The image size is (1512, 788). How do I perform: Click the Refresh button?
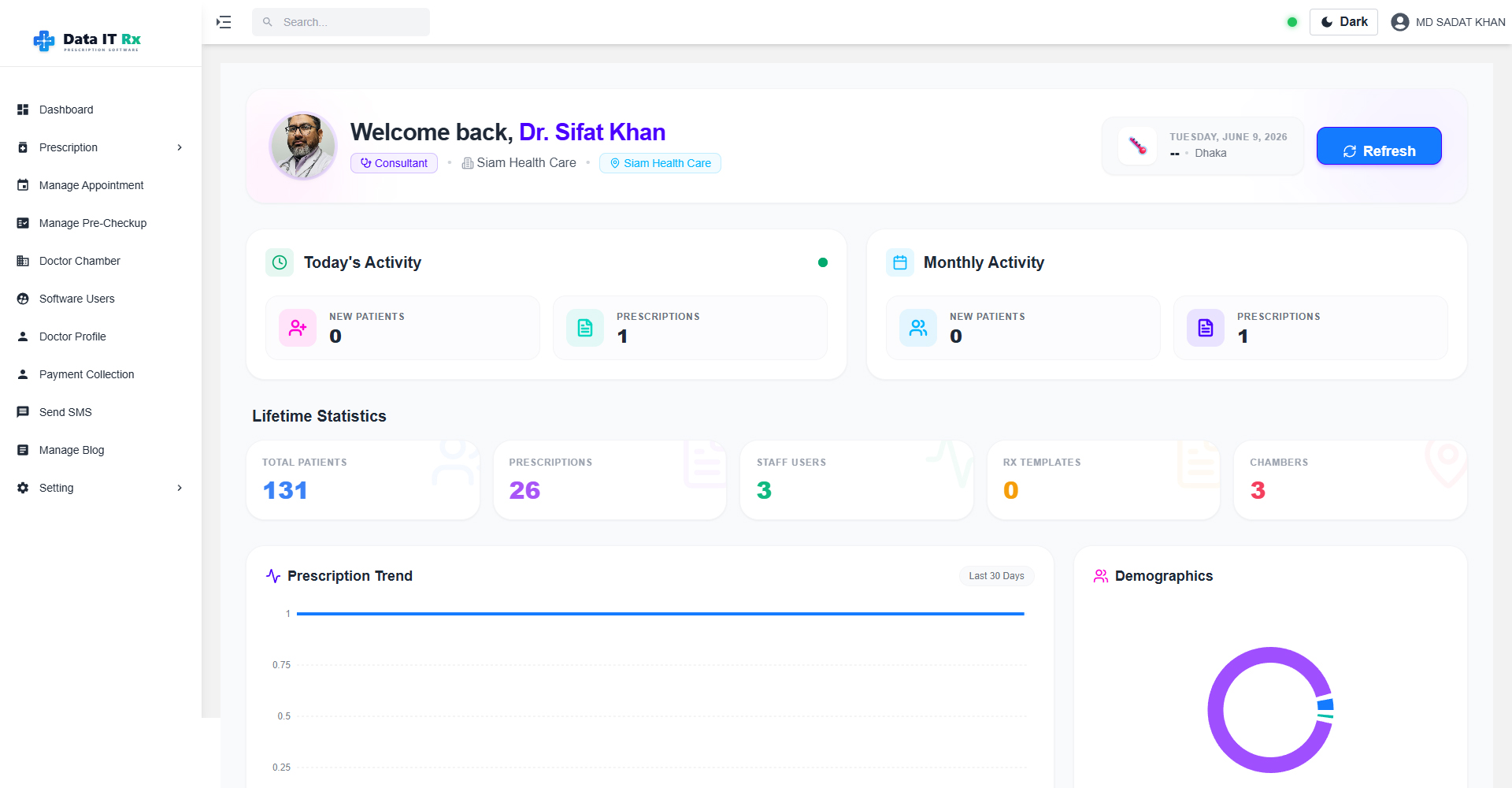click(x=1379, y=146)
